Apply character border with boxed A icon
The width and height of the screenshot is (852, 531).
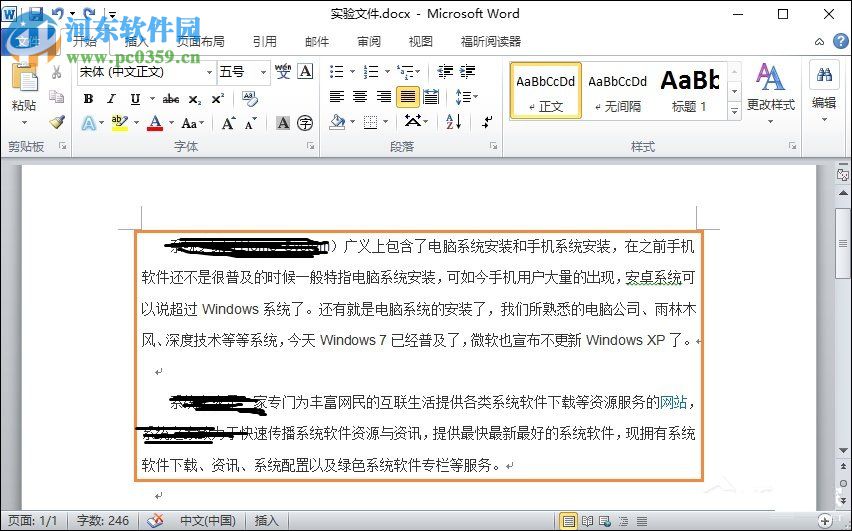click(x=306, y=72)
